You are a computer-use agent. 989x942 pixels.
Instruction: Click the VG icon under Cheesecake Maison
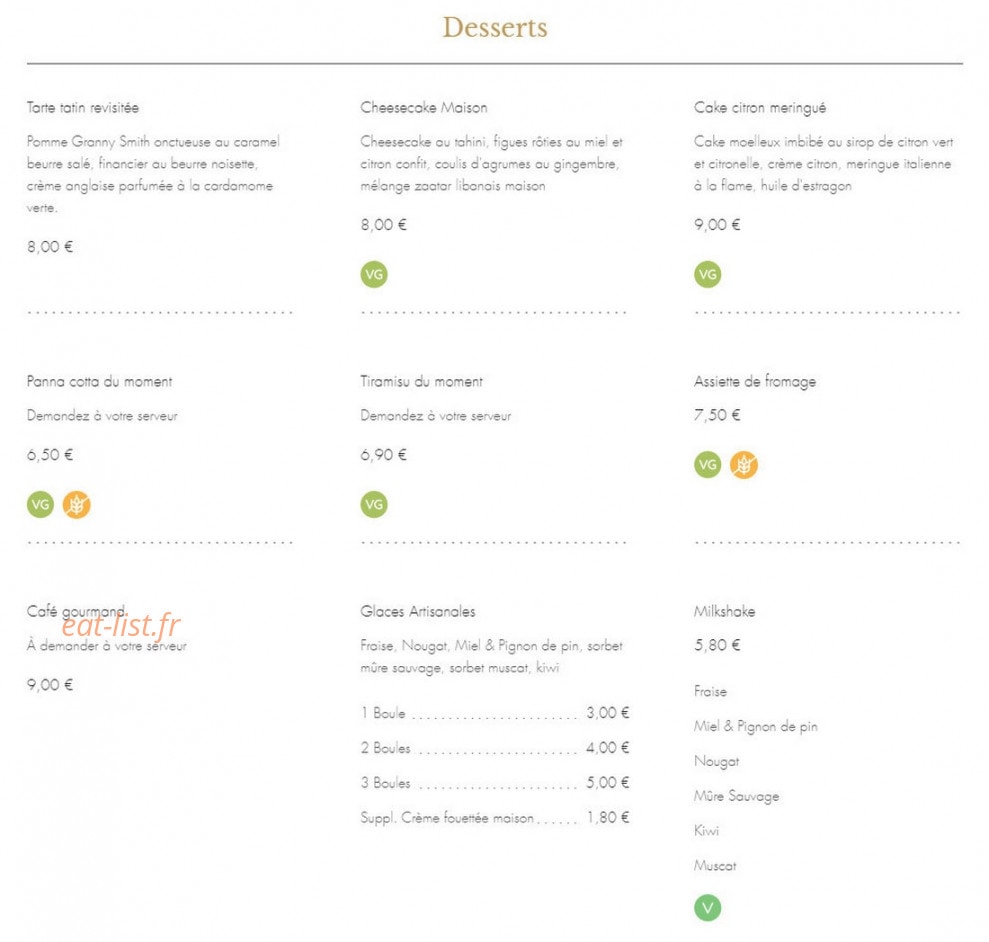pyautogui.click(x=374, y=274)
